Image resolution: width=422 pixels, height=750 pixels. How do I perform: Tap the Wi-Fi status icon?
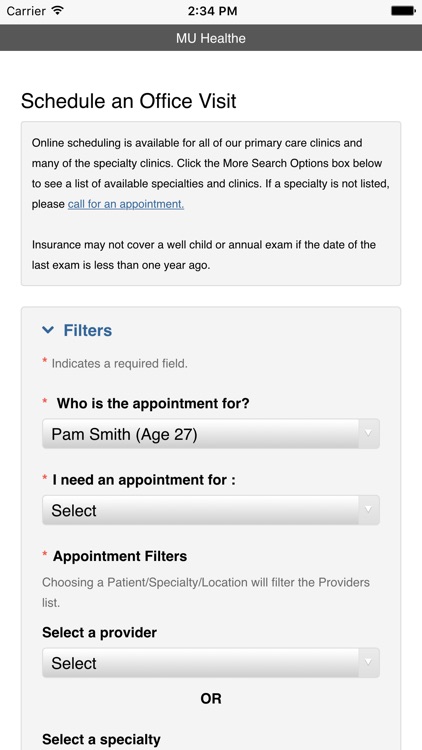[58, 11]
